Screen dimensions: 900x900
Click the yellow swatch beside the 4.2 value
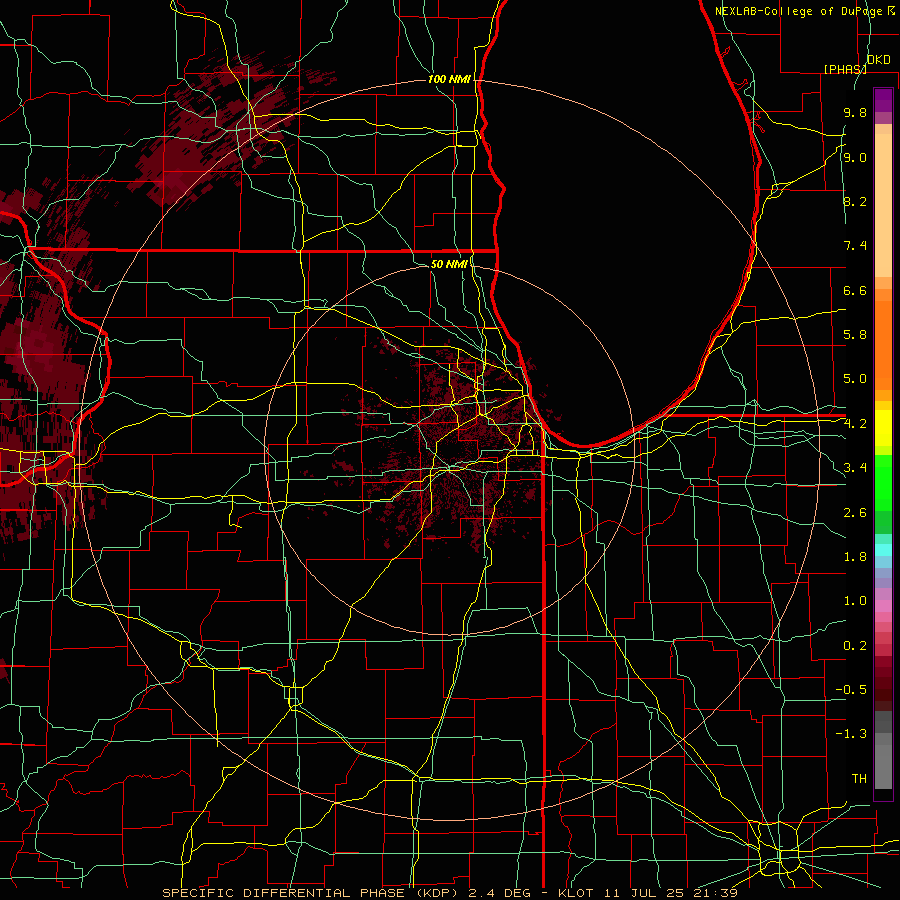pyautogui.click(x=883, y=428)
